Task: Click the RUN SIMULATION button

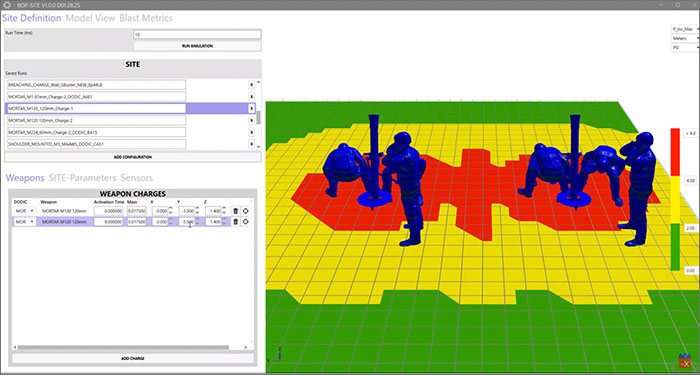Action: [197, 46]
